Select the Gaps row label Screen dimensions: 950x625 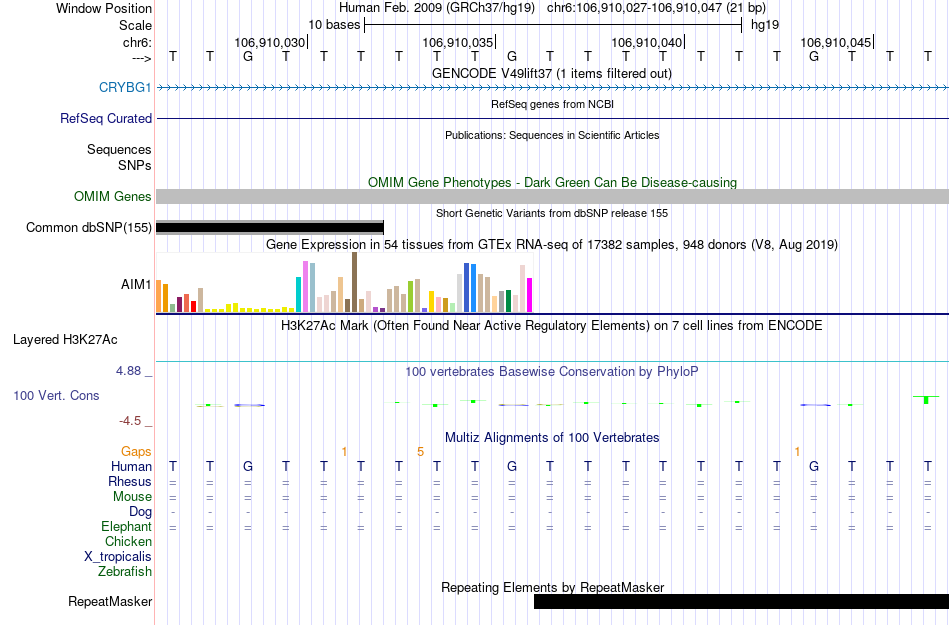pos(136,451)
